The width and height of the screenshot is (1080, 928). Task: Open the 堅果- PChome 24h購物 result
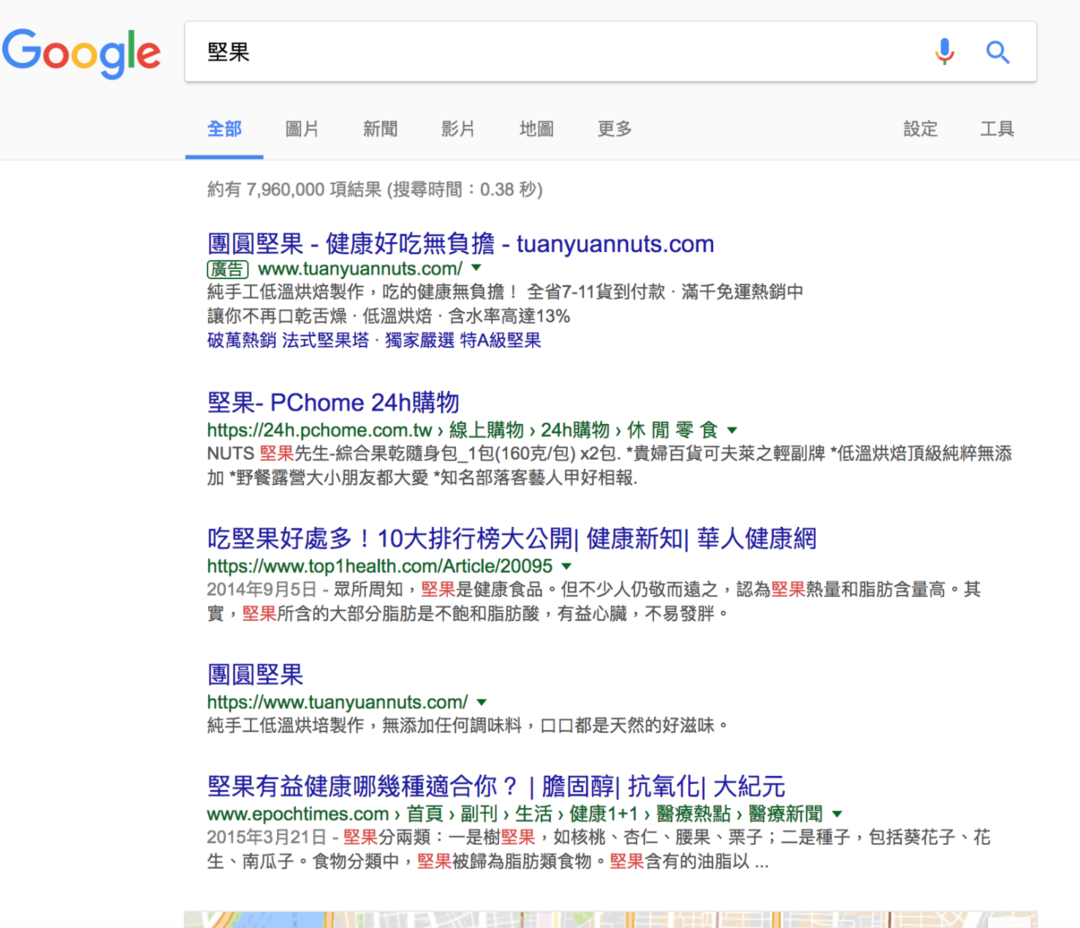(333, 402)
